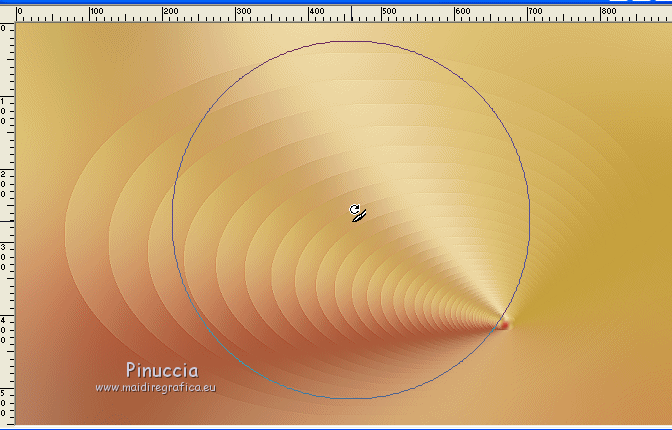The height and width of the screenshot is (430, 672).
Task: Click the circular selection outline at its top edge
Action: [351, 42]
